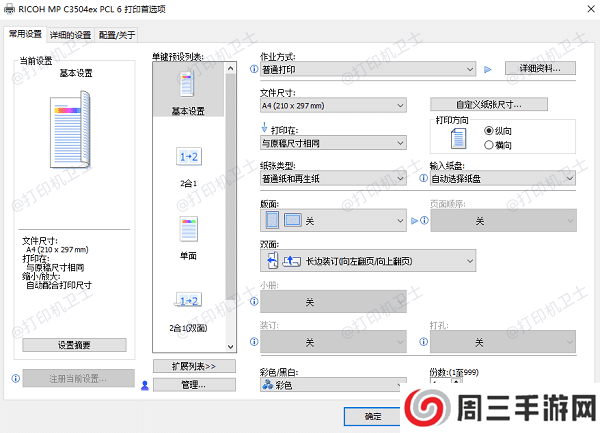600x433 pixels.
Task: Open the 页面顺序 dropdown
Action: point(503,220)
